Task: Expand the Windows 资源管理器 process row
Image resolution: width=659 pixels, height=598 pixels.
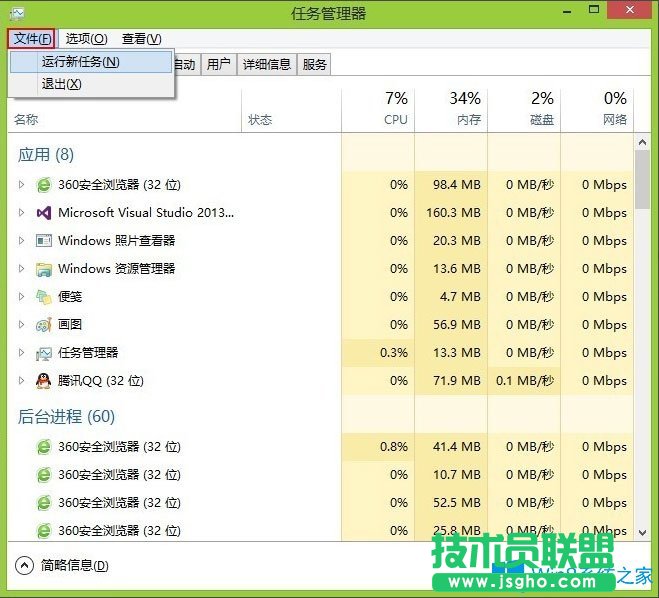Action: point(22,269)
